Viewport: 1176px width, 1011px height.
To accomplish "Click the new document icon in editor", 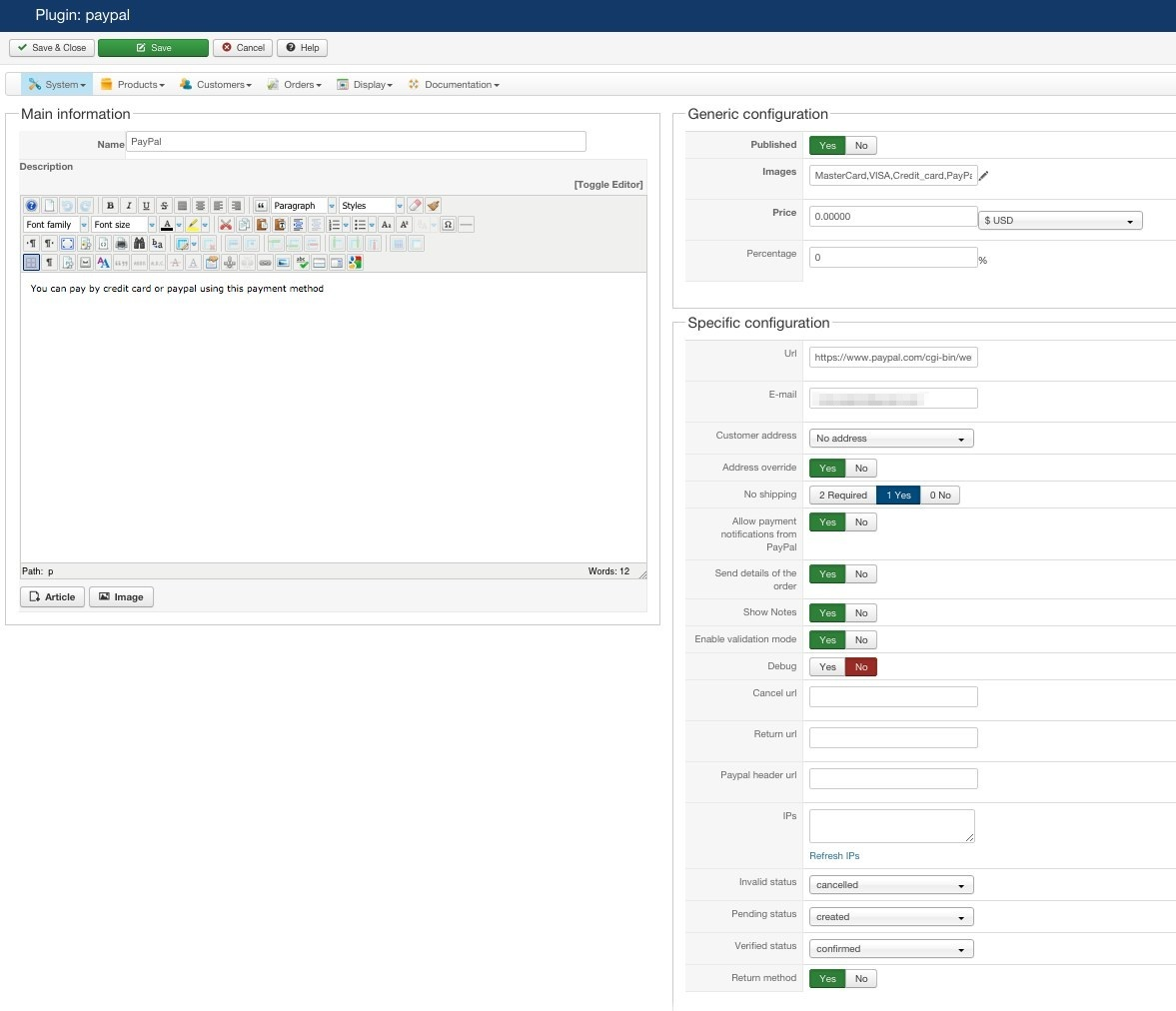I will [x=50, y=206].
